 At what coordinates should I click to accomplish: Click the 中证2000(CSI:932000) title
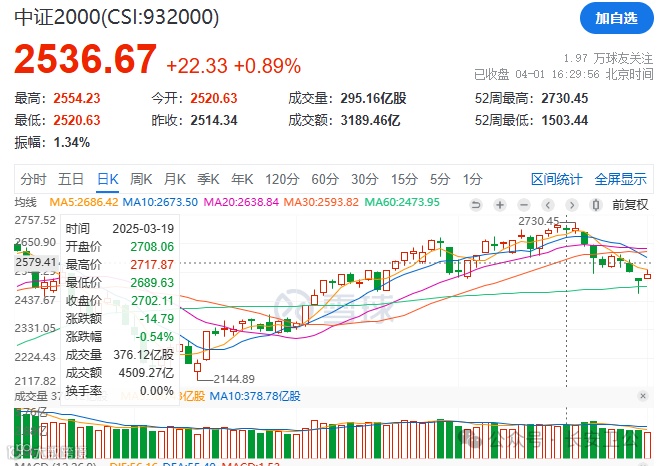point(117,18)
